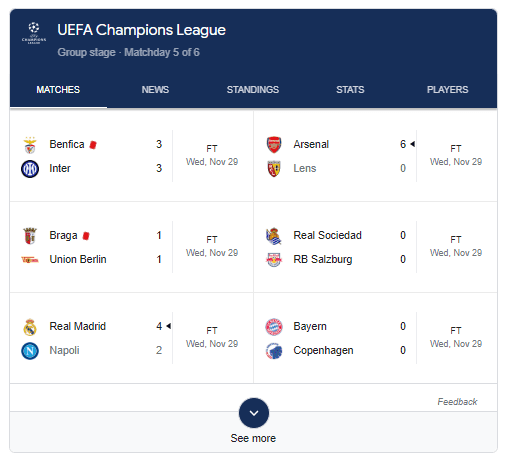Click the Bayern club crest
The width and height of the screenshot is (506, 459).
[274, 327]
